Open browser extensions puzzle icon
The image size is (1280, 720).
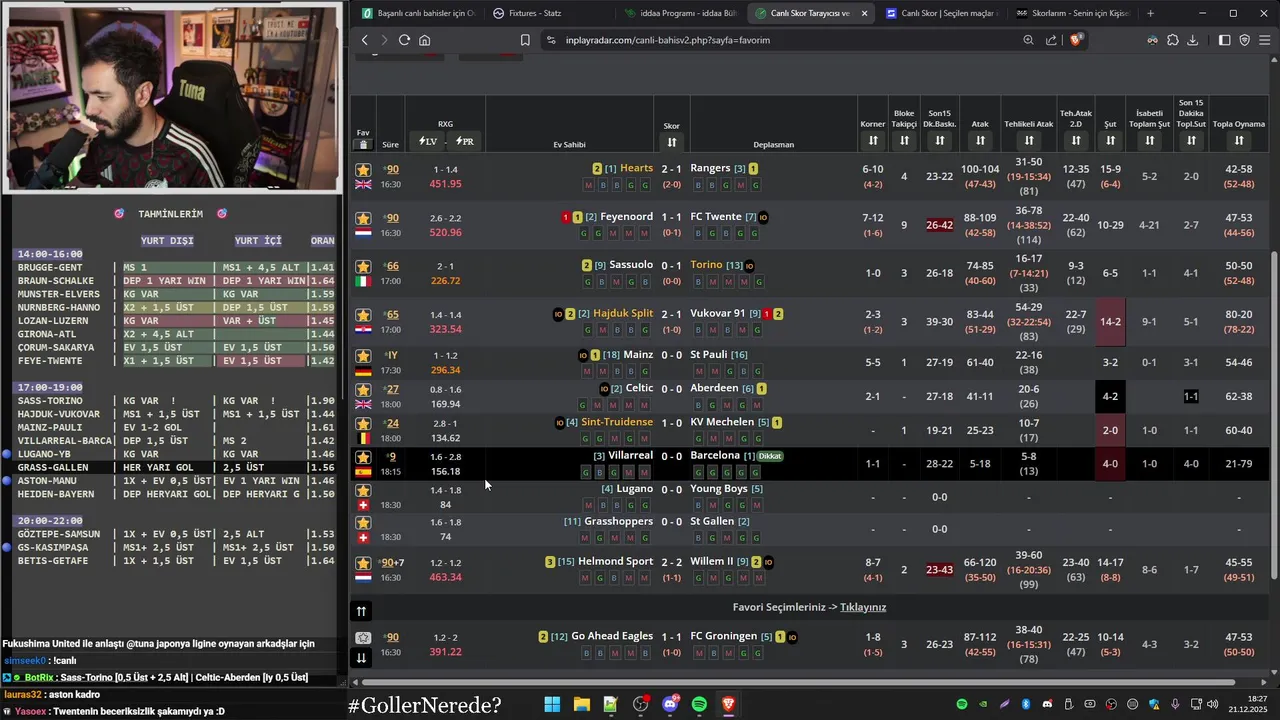(x=1173, y=40)
